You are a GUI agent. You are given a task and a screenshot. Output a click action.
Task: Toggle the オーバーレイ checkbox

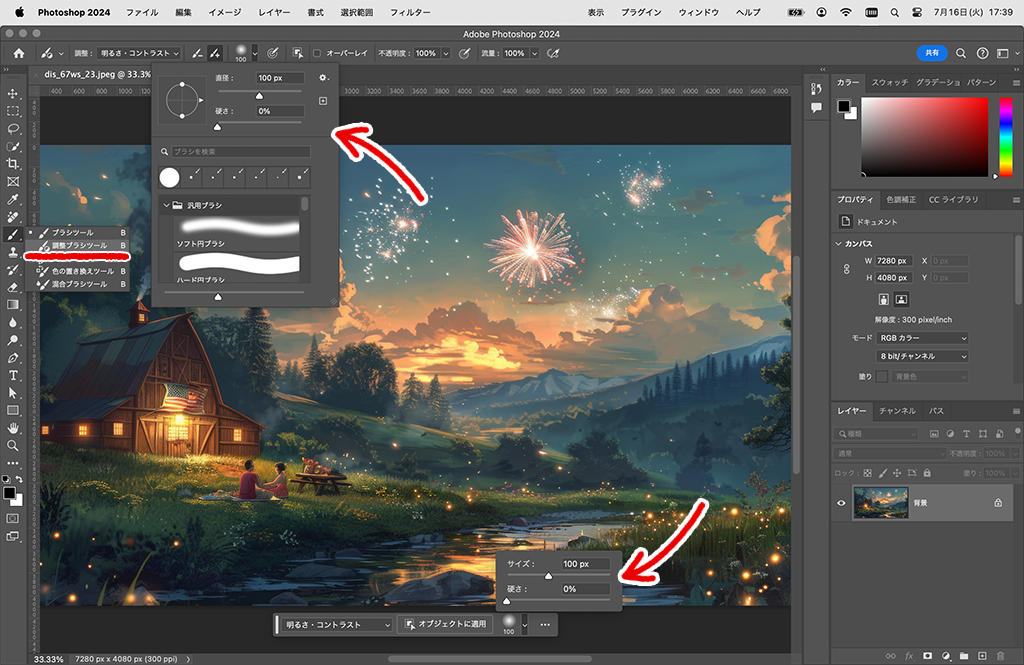[x=317, y=54]
